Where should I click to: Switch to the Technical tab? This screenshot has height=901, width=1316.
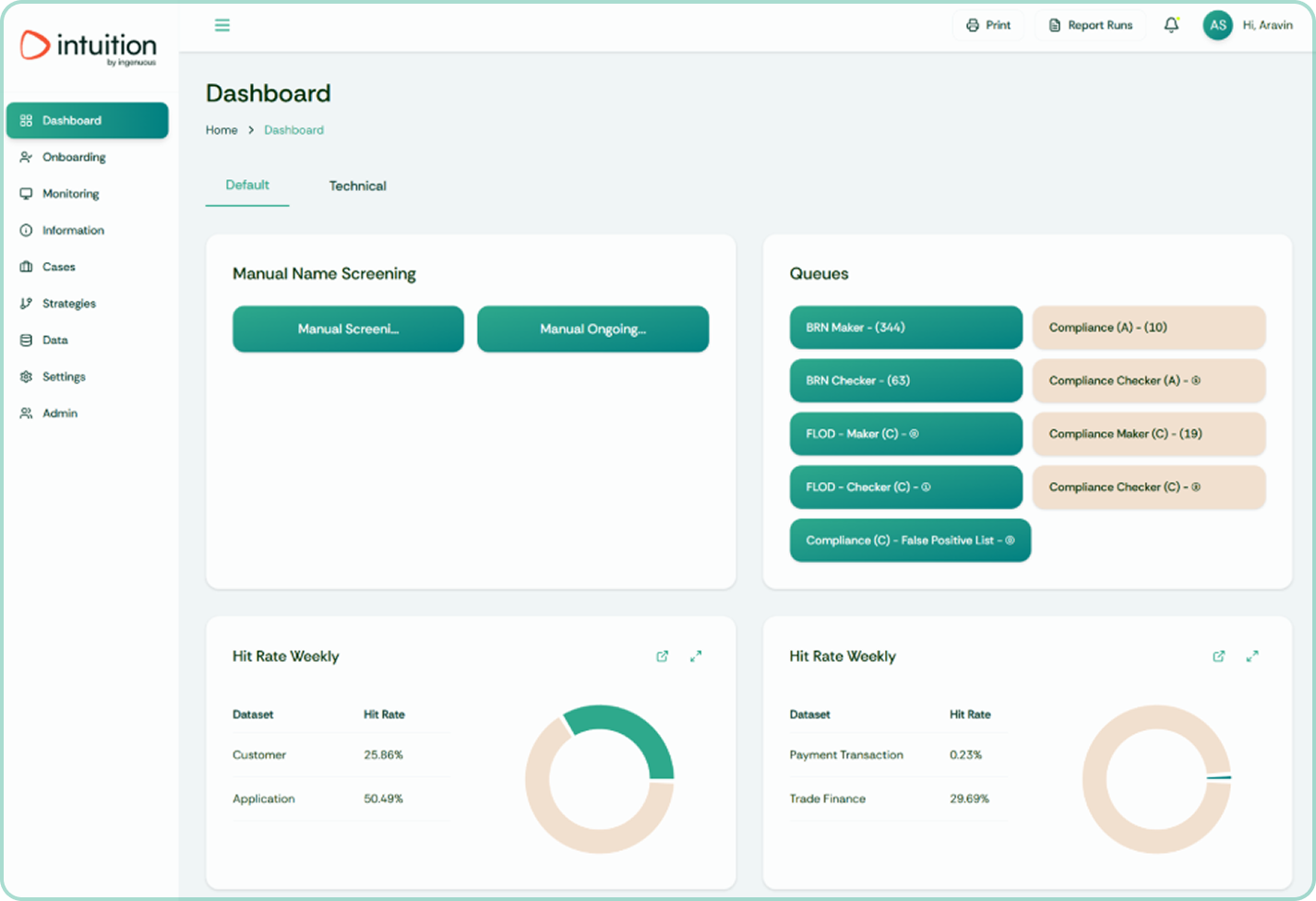tap(358, 186)
